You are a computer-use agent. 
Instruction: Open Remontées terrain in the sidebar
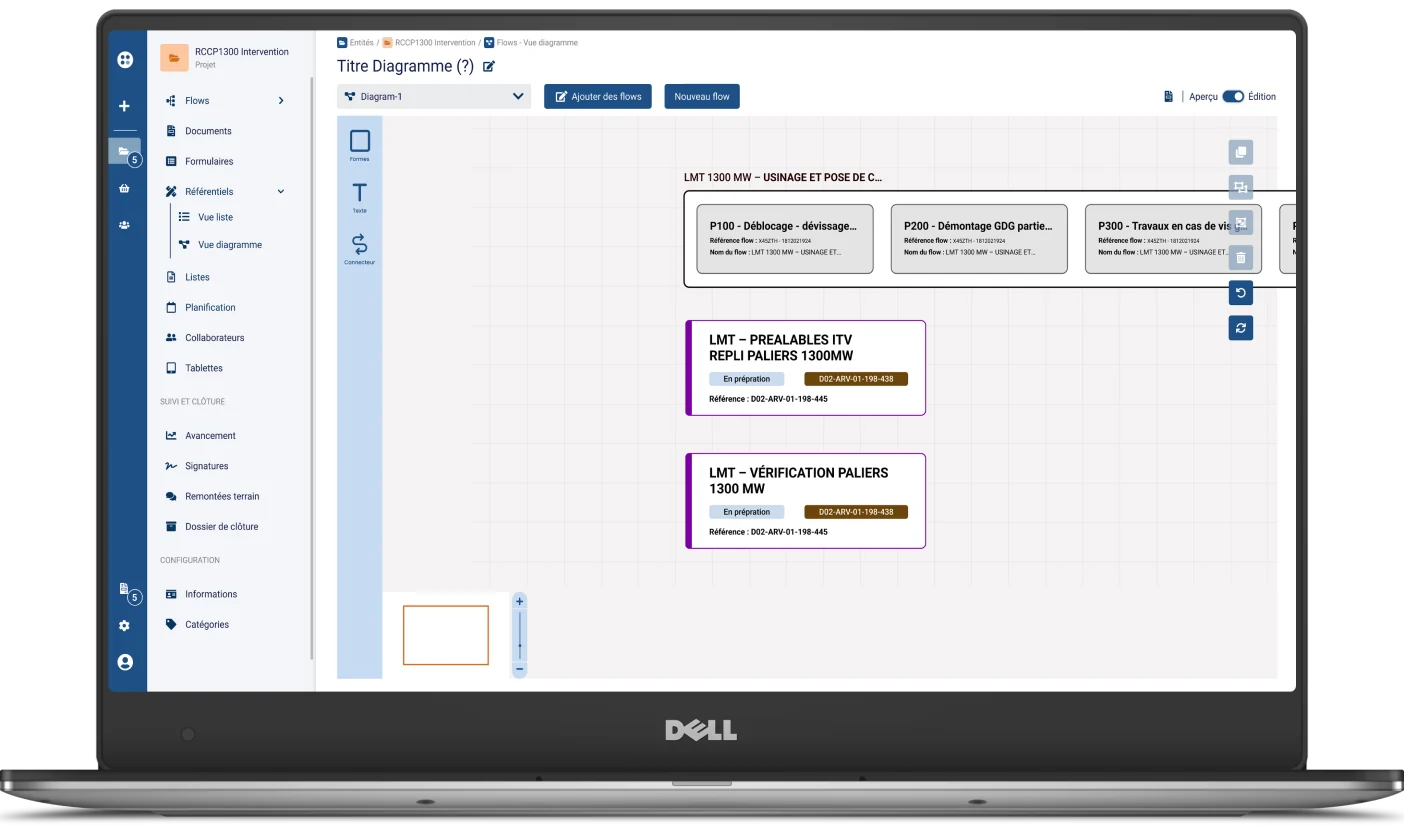(x=222, y=497)
